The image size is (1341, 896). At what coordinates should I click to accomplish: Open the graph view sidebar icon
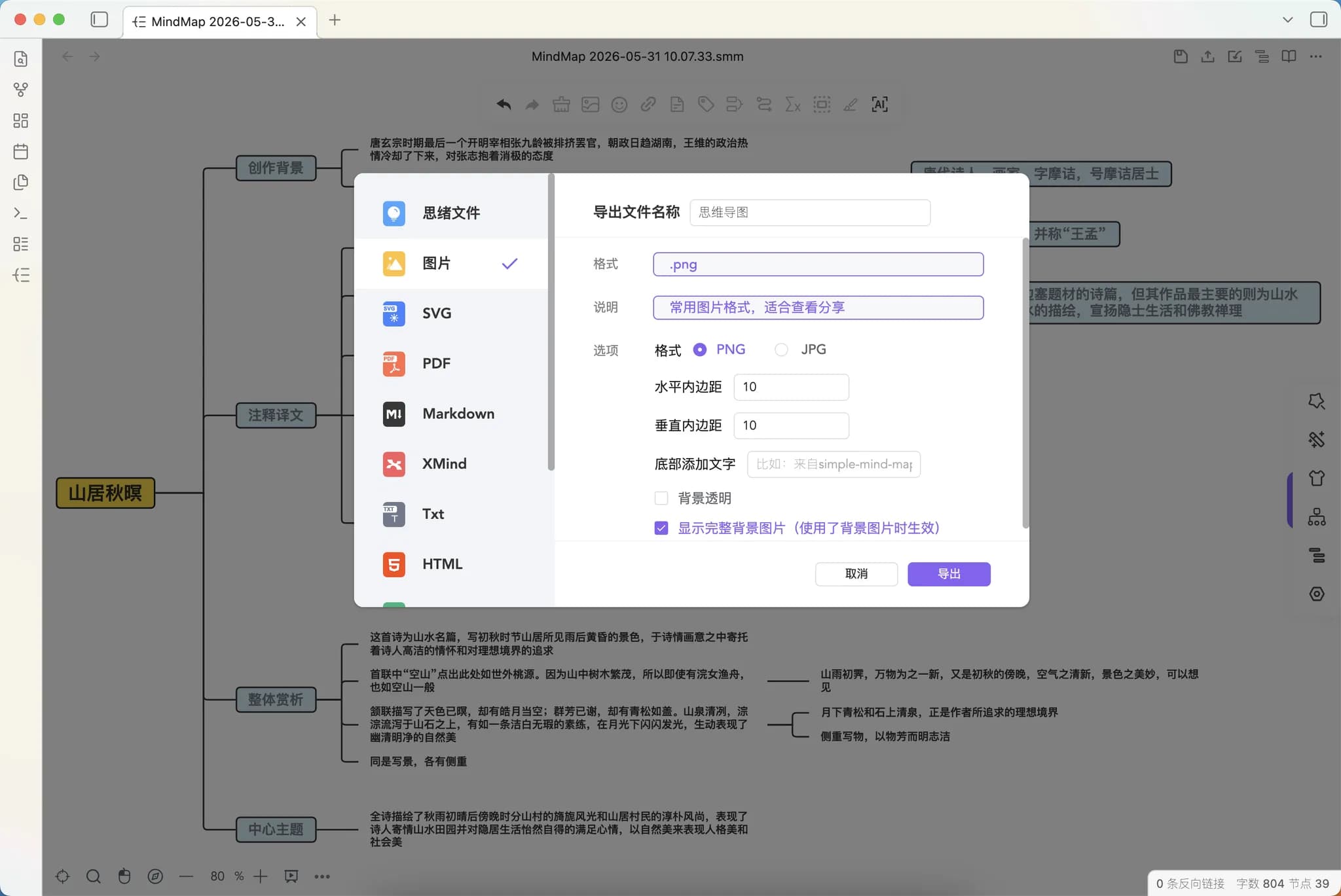coord(21,90)
